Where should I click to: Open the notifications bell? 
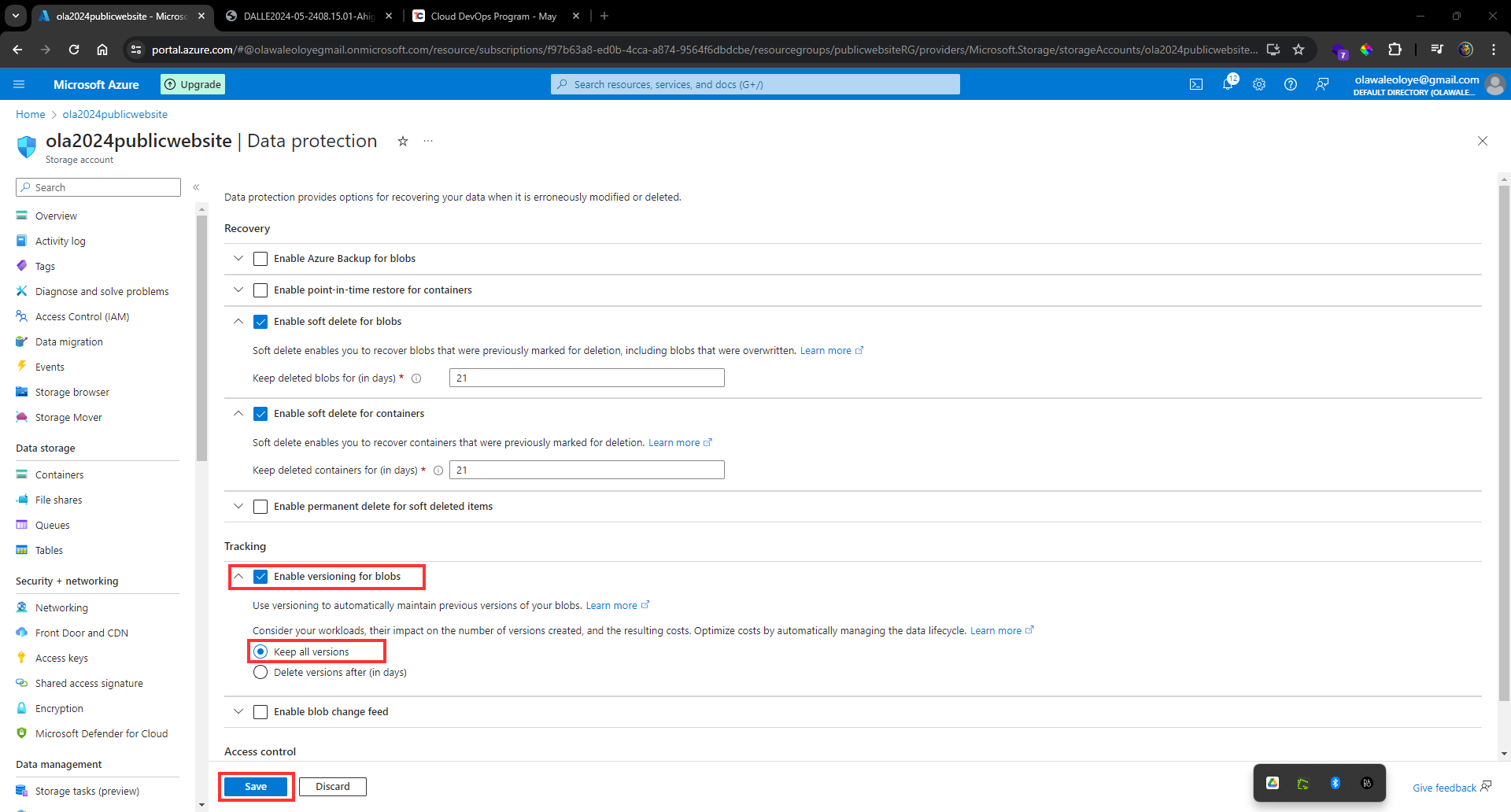(x=1229, y=84)
